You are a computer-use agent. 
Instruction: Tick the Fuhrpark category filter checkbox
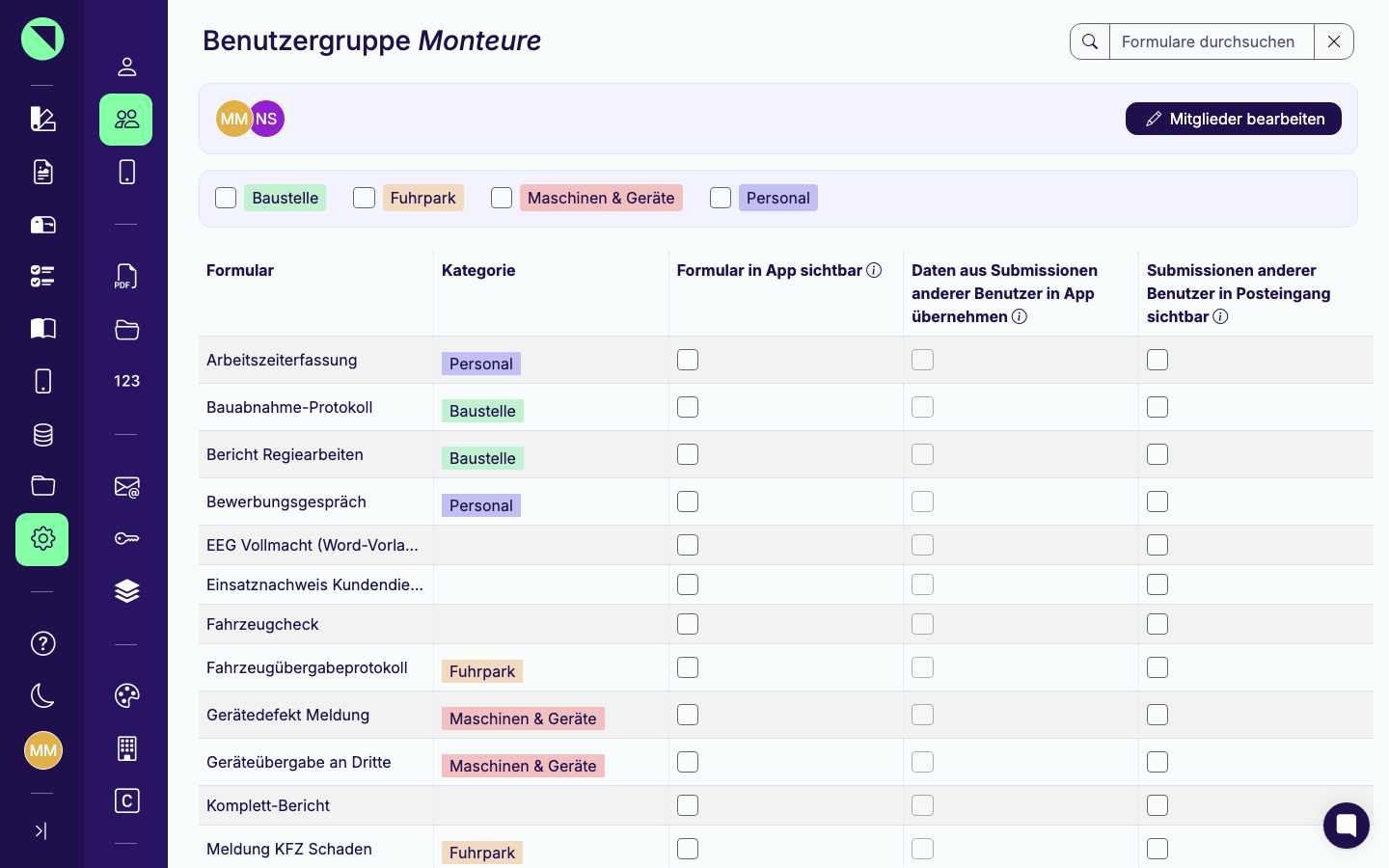coord(364,198)
